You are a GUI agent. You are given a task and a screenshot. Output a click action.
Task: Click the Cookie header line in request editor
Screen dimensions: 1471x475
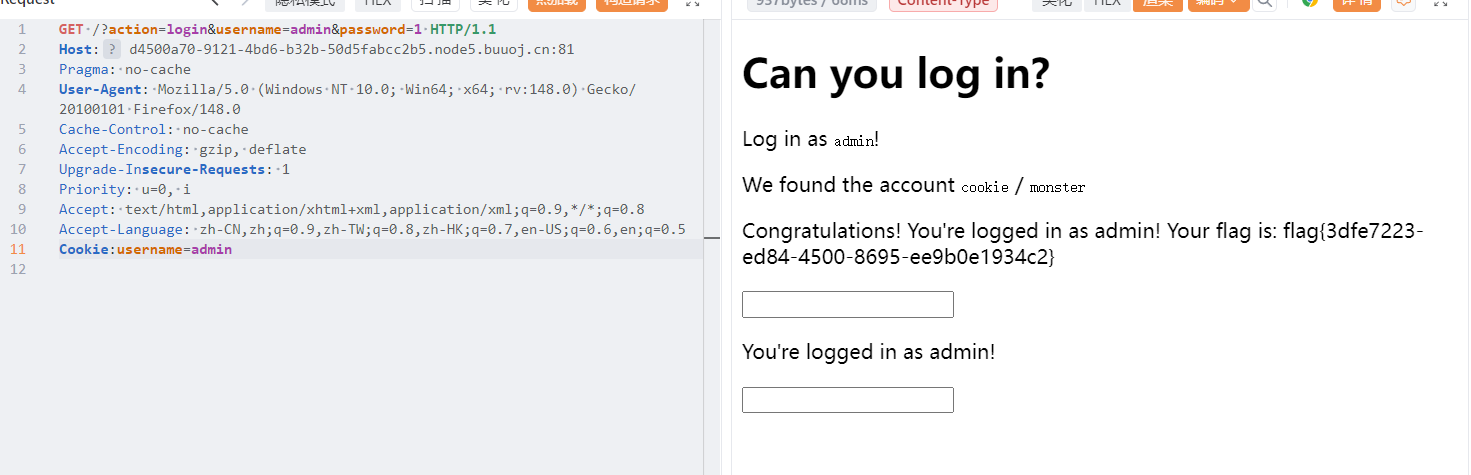[x=145, y=249]
